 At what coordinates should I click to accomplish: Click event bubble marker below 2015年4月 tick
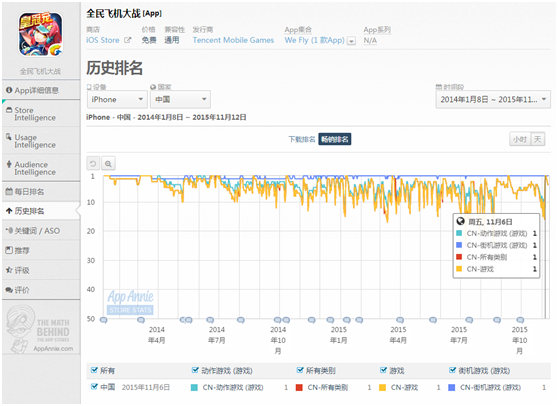[400, 320]
